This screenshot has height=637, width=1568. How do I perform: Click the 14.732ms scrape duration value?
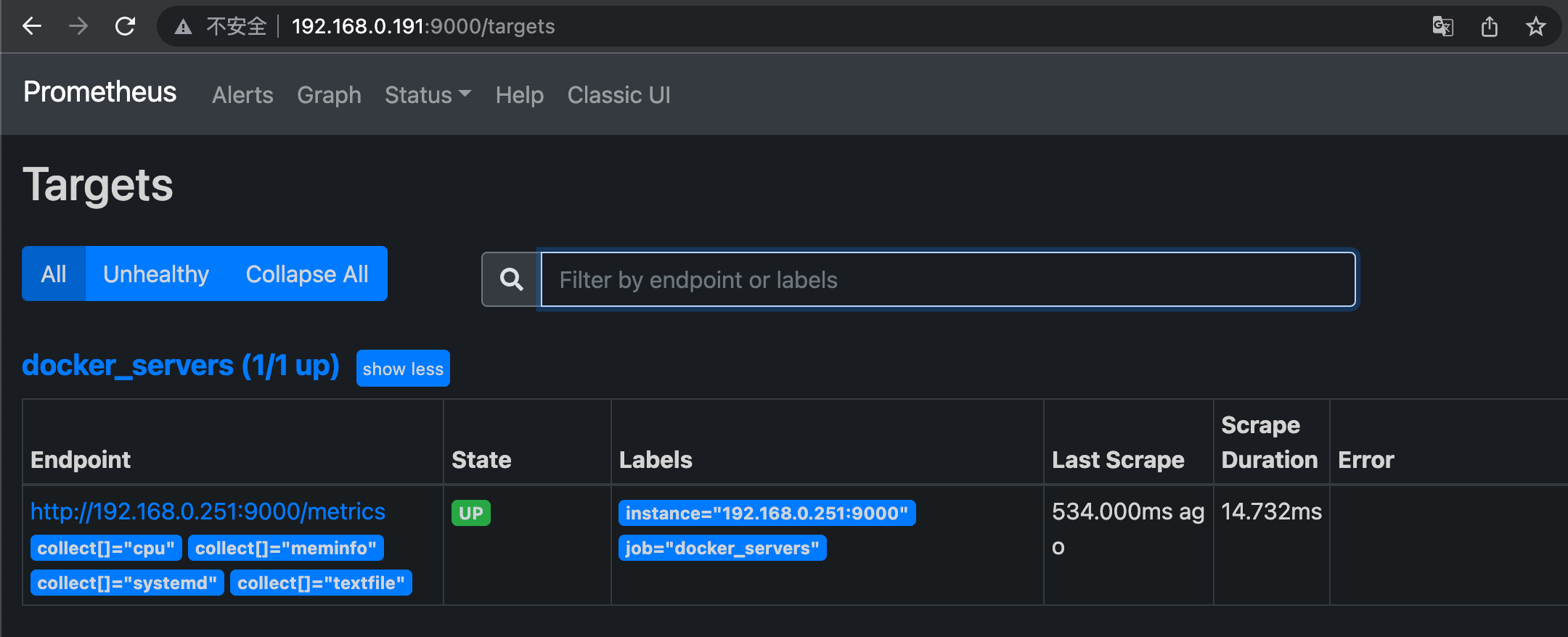(x=1271, y=511)
